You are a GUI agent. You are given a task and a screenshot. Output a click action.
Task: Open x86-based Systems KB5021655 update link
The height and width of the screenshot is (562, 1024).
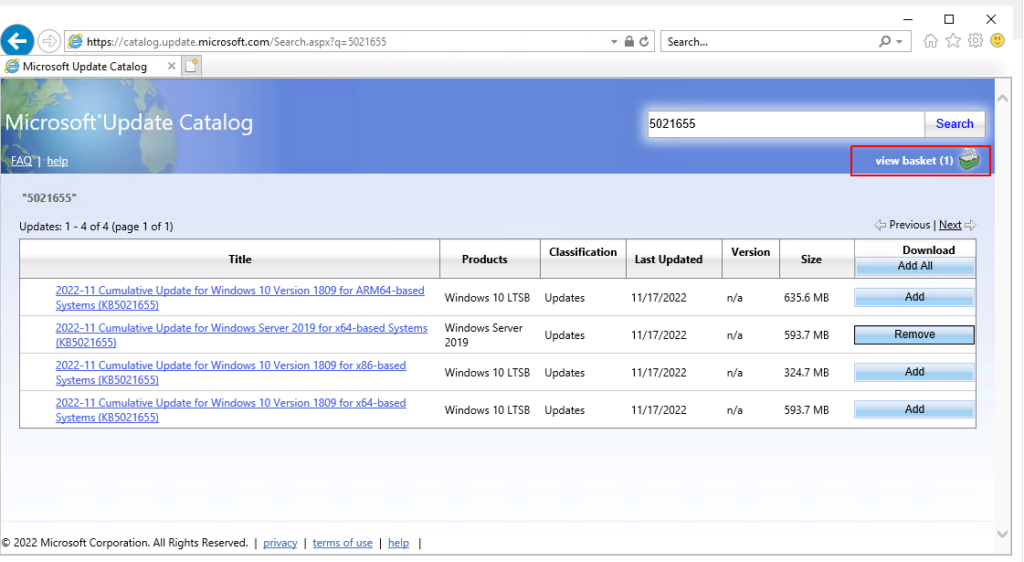231,373
